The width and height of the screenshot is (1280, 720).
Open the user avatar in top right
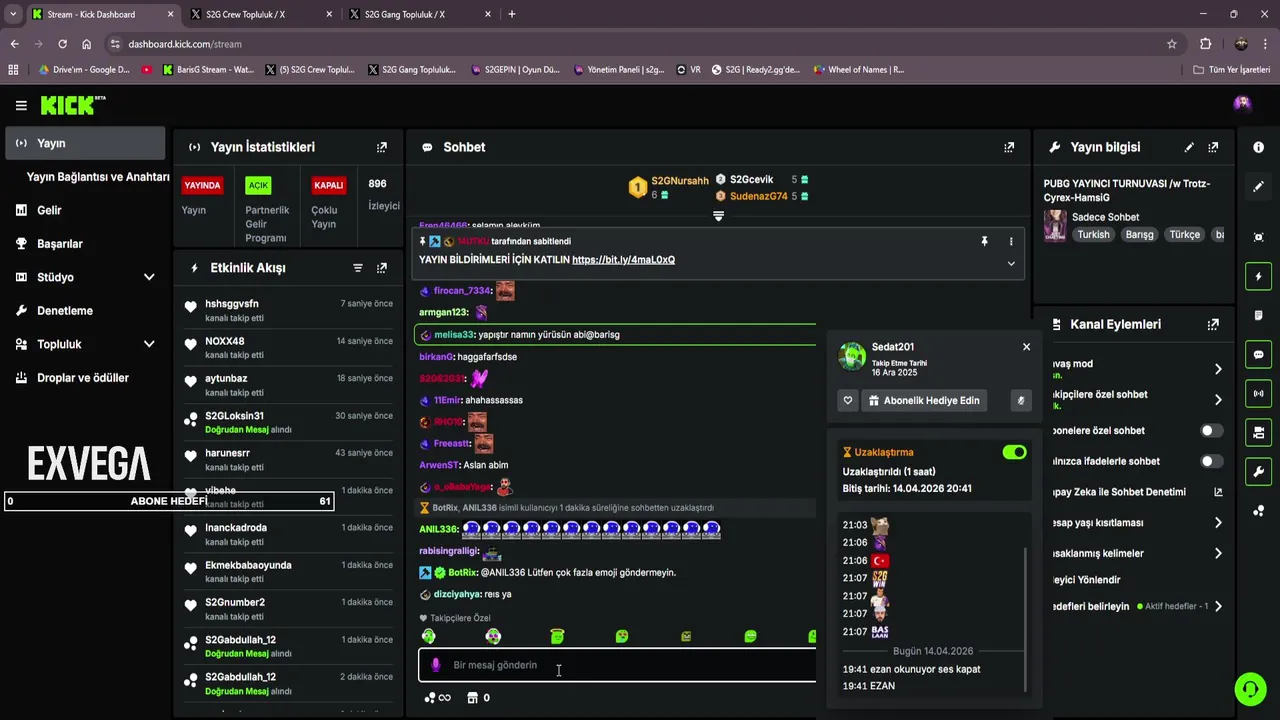coord(1242,104)
